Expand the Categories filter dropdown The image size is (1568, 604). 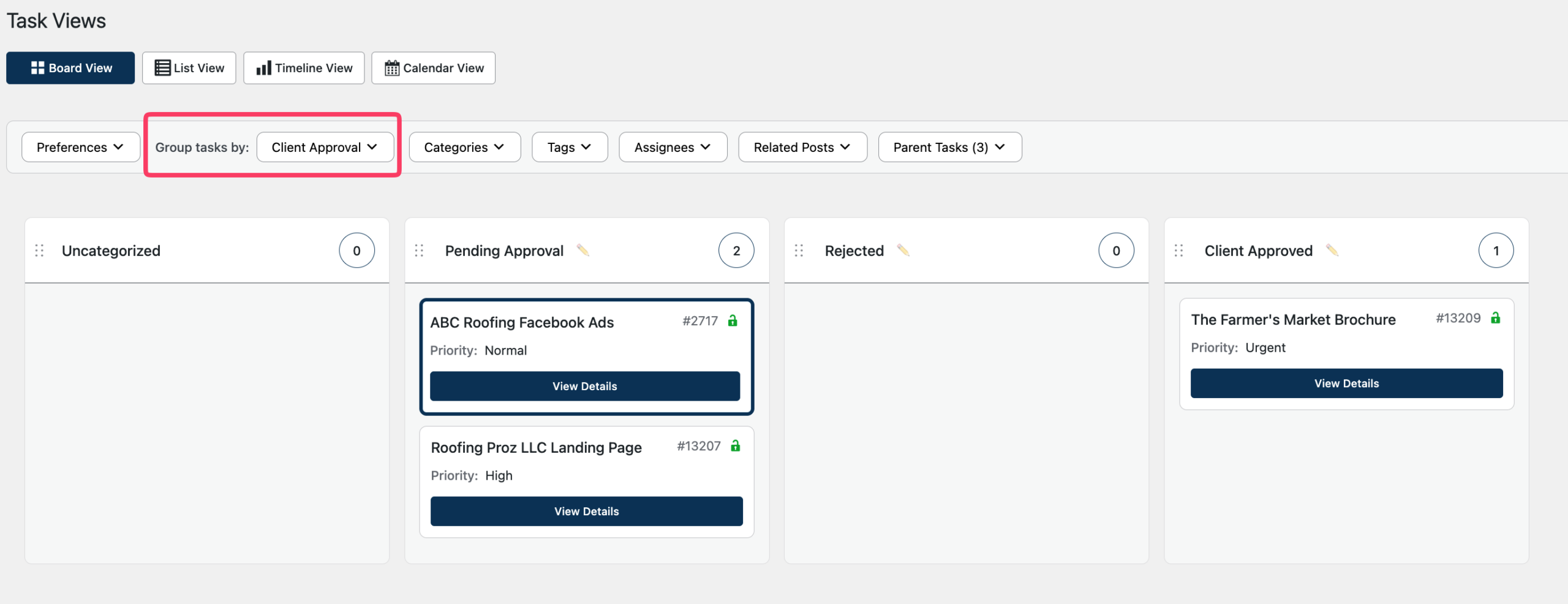464,147
